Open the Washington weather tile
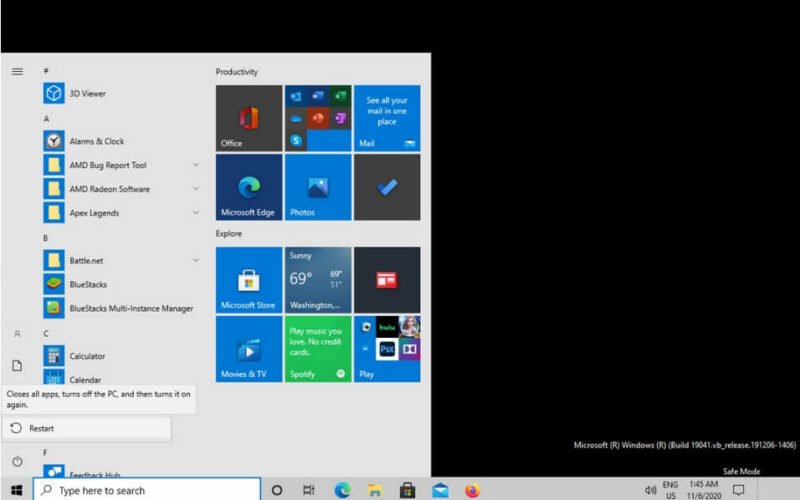The width and height of the screenshot is (800, 500). [318, 280]
